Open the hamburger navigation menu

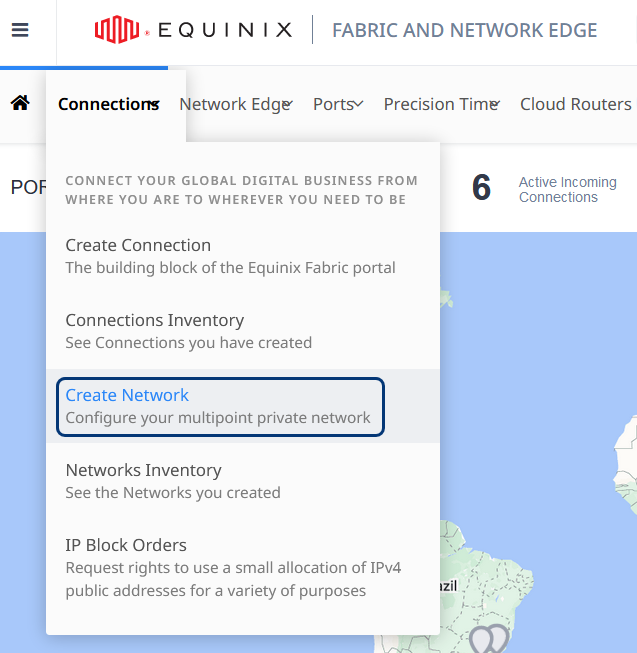20,30
